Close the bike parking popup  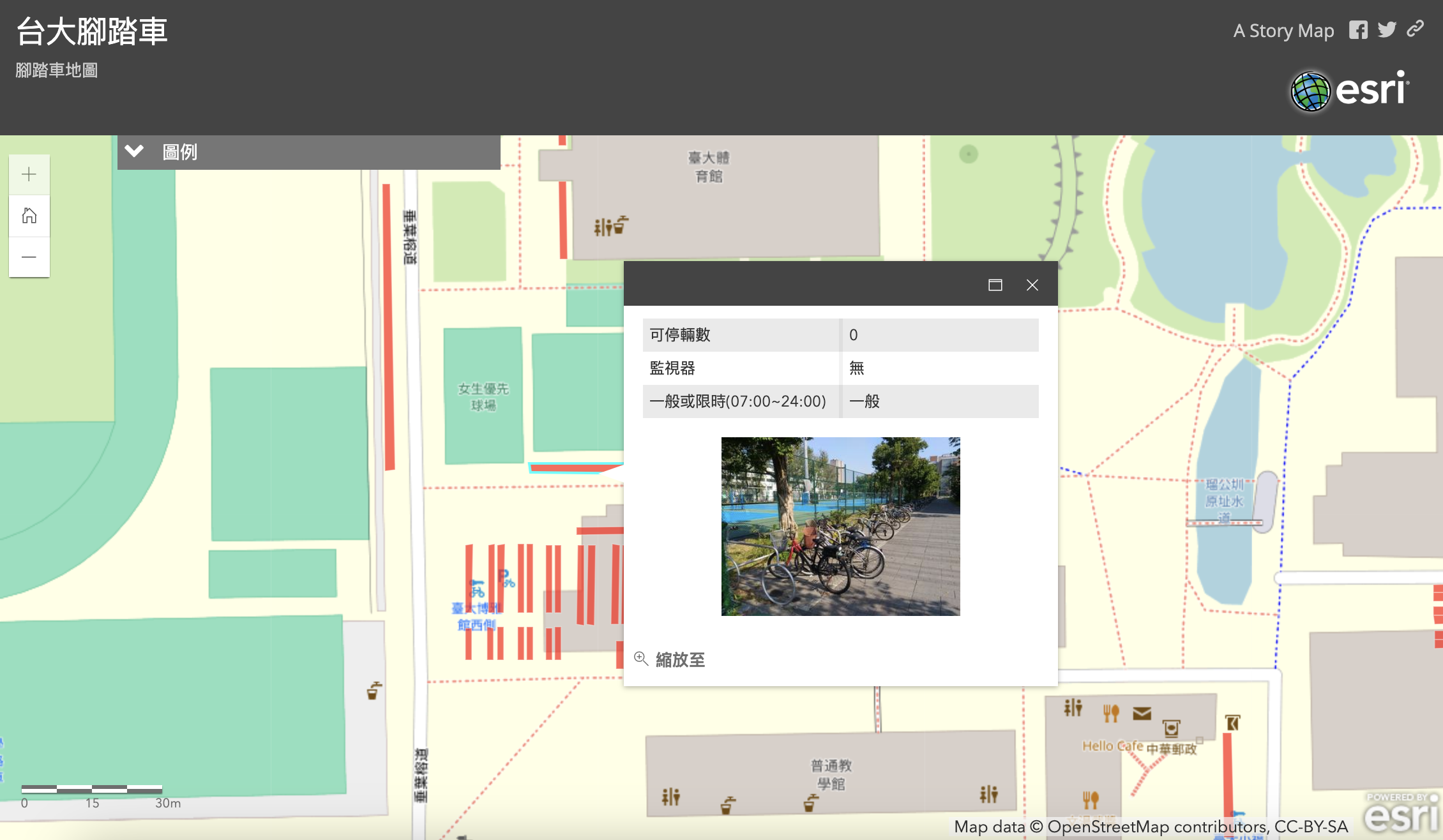(1032, 285)
